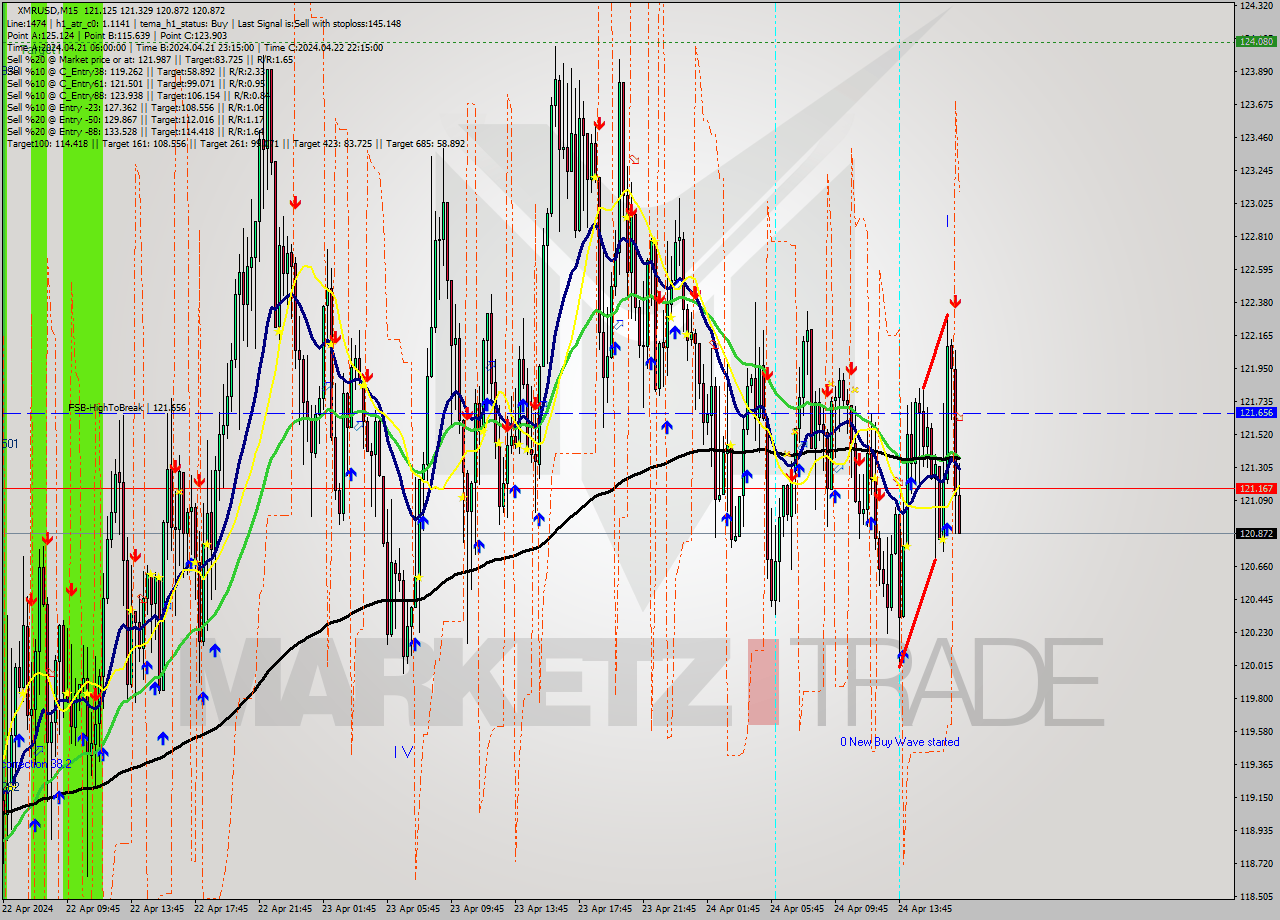This screenshot has height=920, width=1280.
Task: Select the '22 Apr 17:45' time label
Action: (x=221, y=909)
